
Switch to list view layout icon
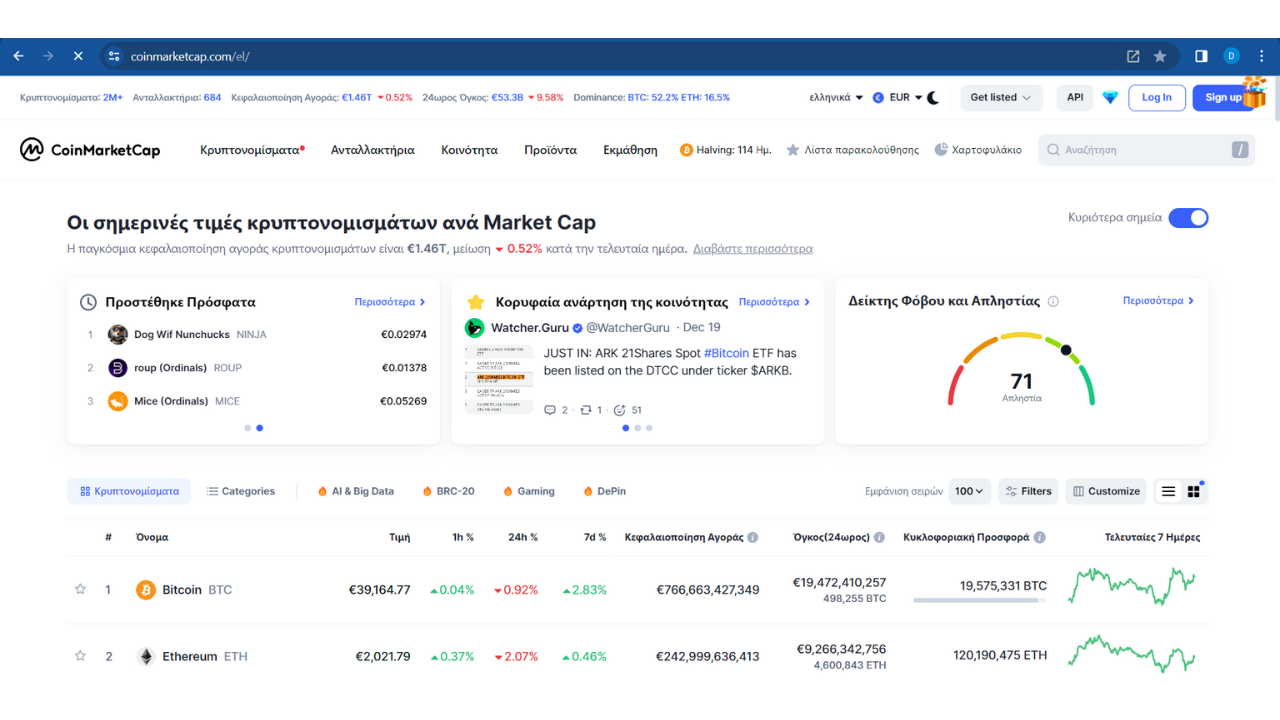point(1168,491)
